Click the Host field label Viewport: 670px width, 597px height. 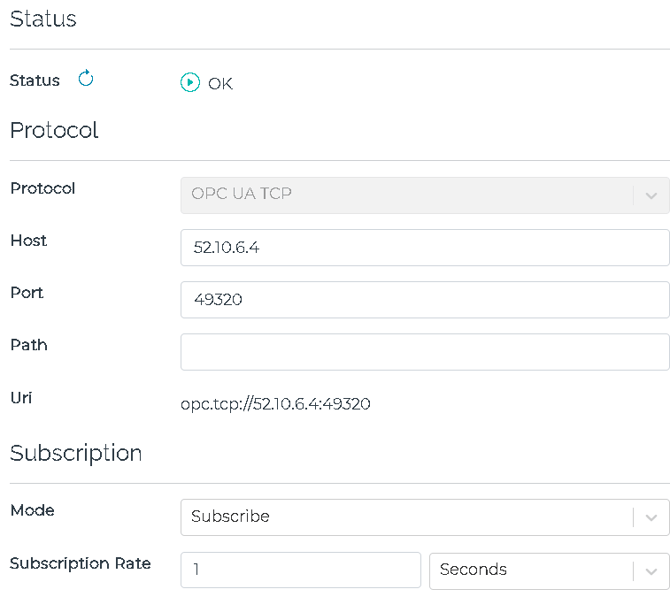(x=28, y=240)
